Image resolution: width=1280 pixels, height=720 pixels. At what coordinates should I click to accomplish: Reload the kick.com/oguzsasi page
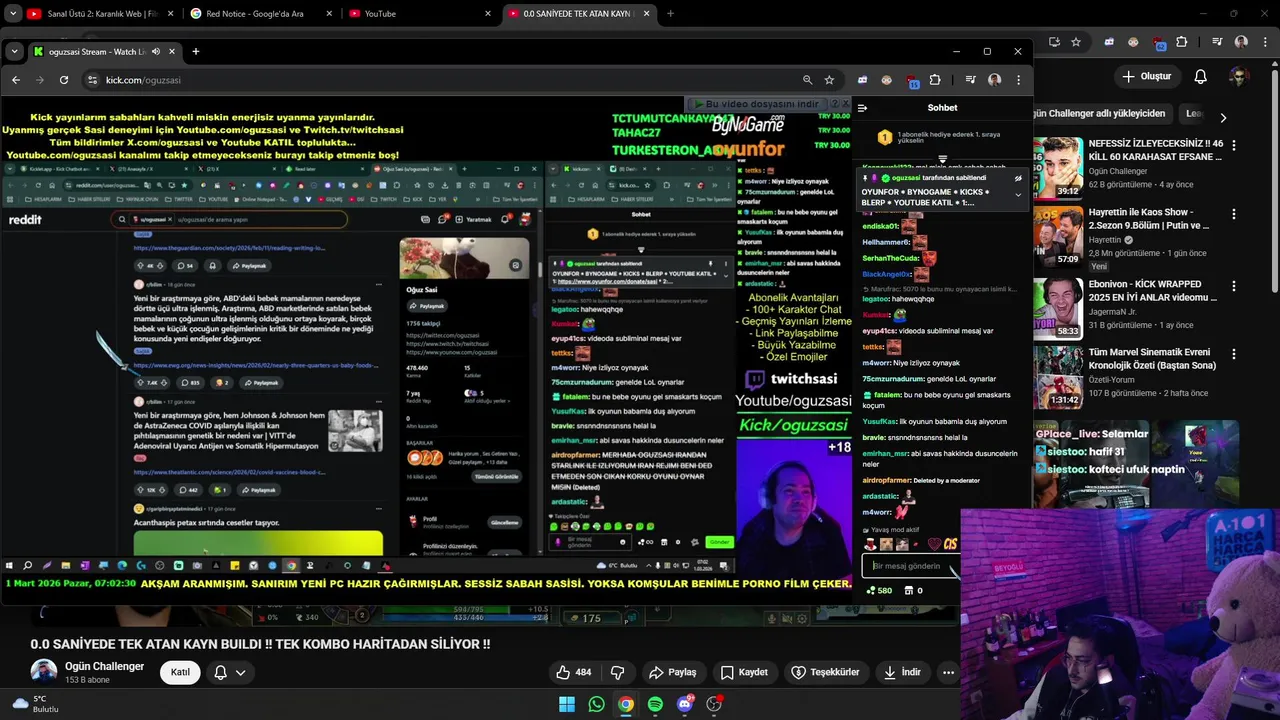click(x=64, y=80)
